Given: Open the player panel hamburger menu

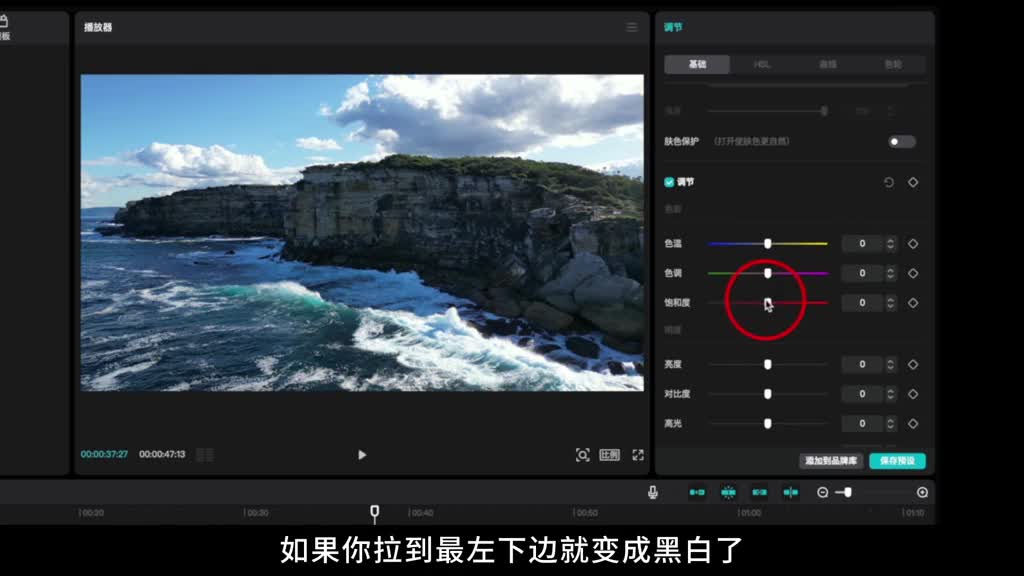Looking at the screenshot, I should point(631,27).
